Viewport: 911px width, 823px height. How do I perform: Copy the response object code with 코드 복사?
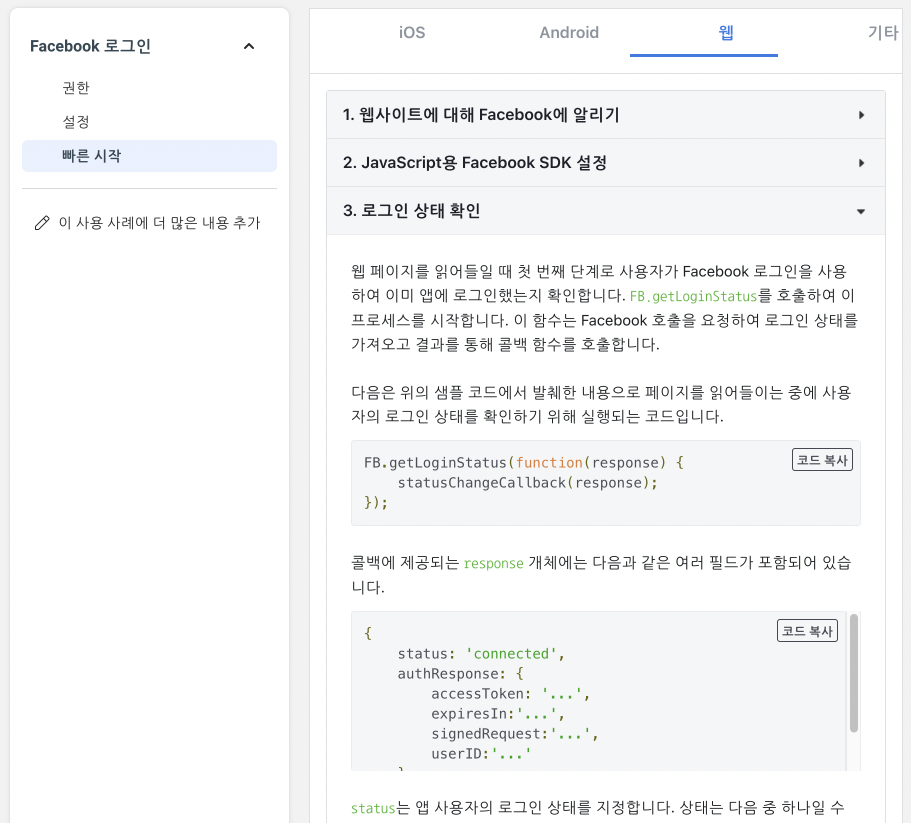(x=807, y=631)
